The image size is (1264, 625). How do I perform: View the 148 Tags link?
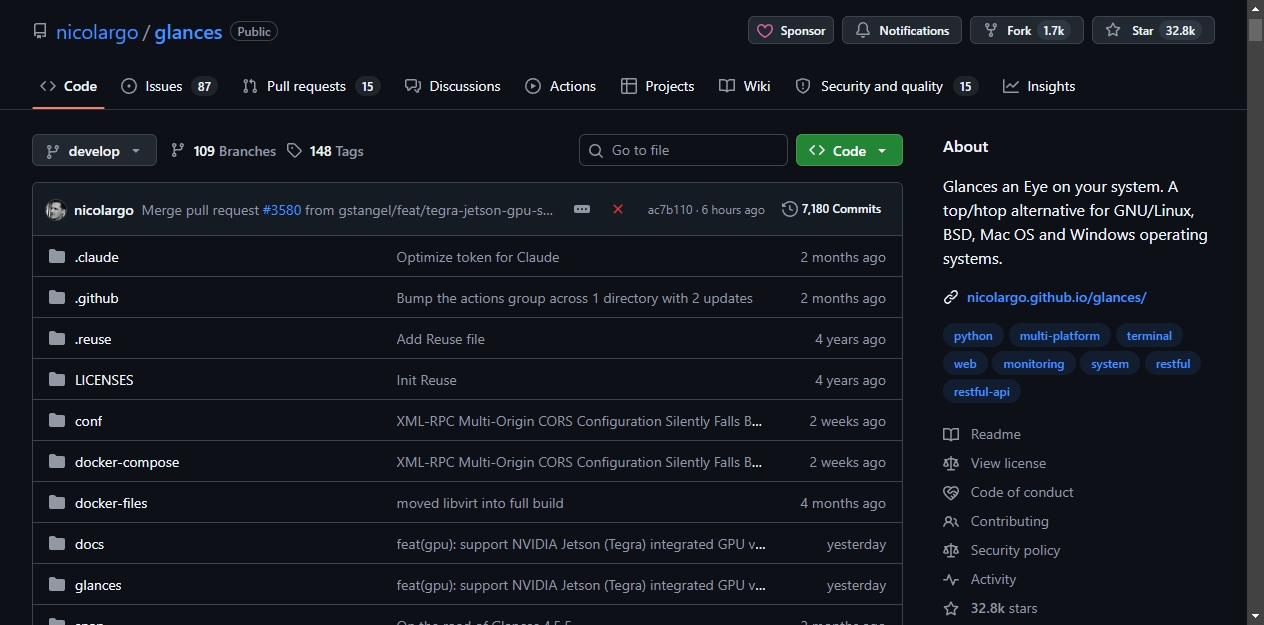325,151
